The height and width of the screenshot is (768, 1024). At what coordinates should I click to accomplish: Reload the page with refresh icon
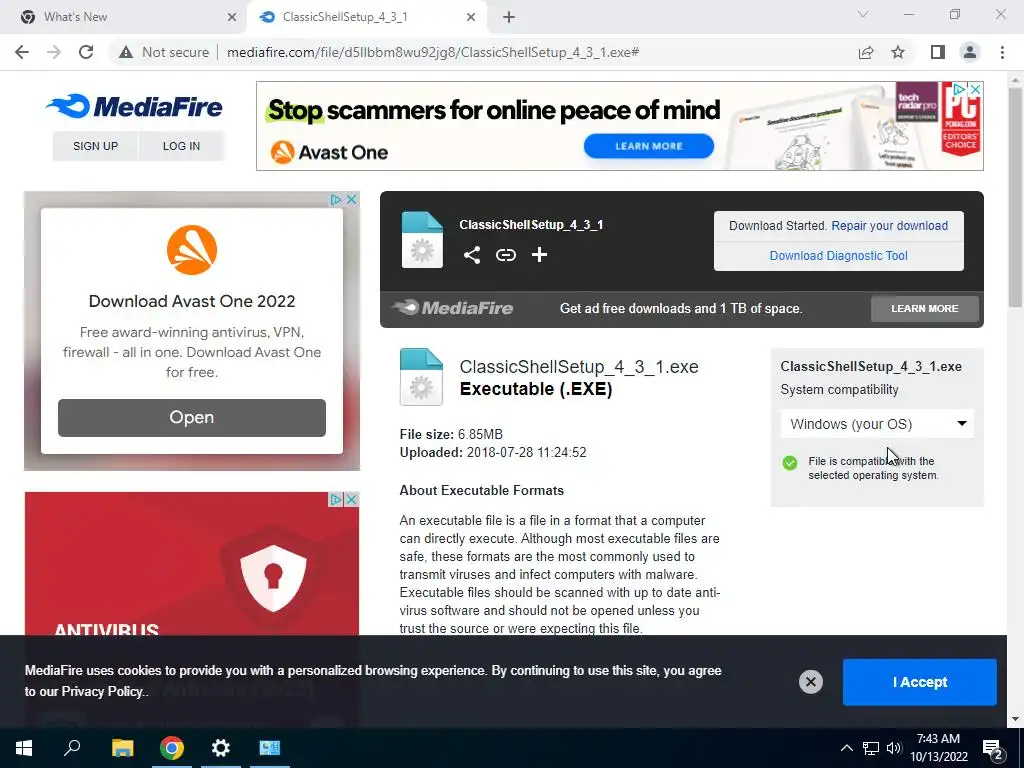[86, 52]
